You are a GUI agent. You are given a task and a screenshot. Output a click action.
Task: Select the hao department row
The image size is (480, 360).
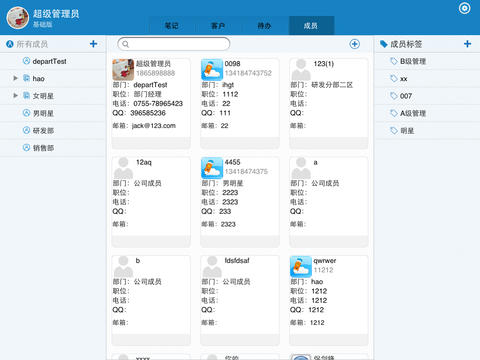(x=52, y=79)
